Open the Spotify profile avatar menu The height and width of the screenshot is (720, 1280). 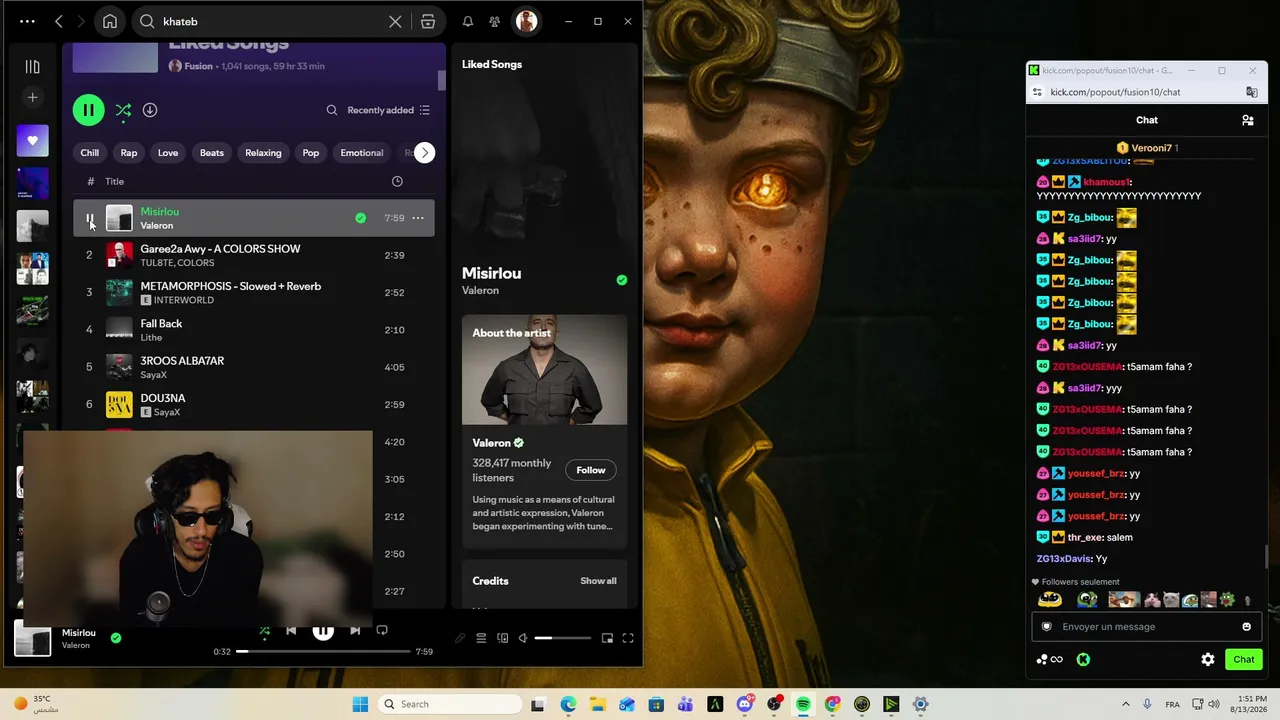click(527, 21)
